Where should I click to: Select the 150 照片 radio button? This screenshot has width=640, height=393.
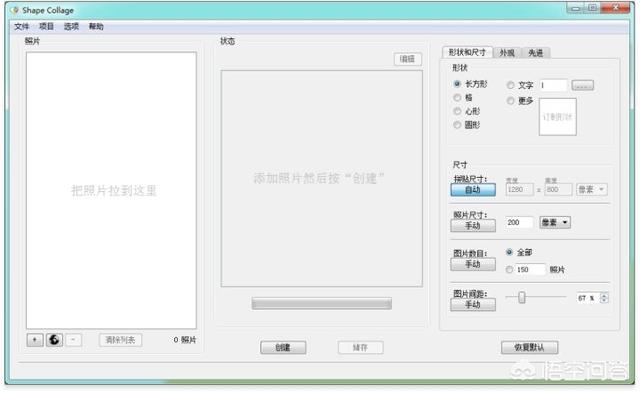509,269
